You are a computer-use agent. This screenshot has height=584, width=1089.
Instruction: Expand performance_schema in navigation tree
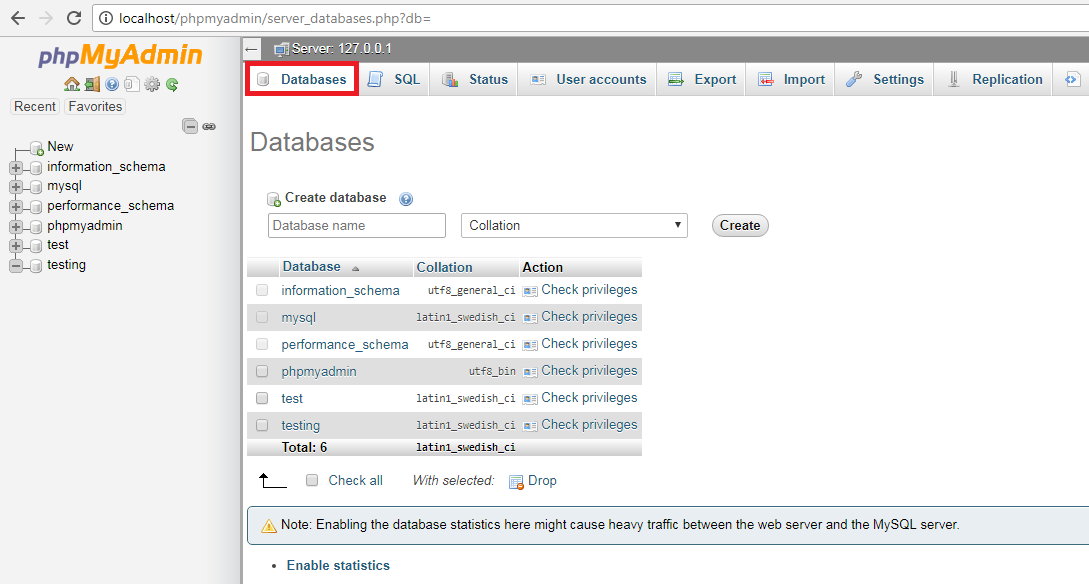[x=16, y=207]
